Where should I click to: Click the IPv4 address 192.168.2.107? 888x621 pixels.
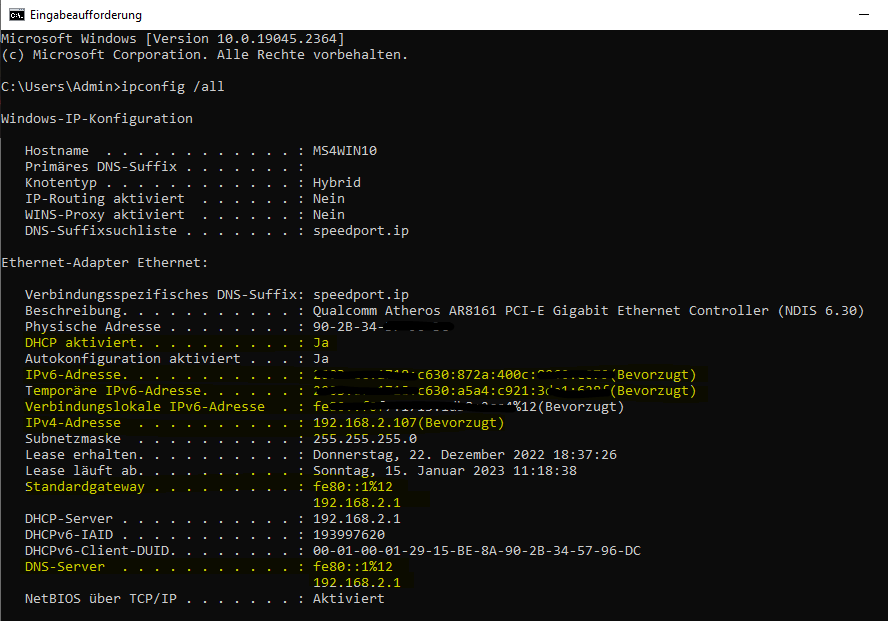click(x=357, y=423)
